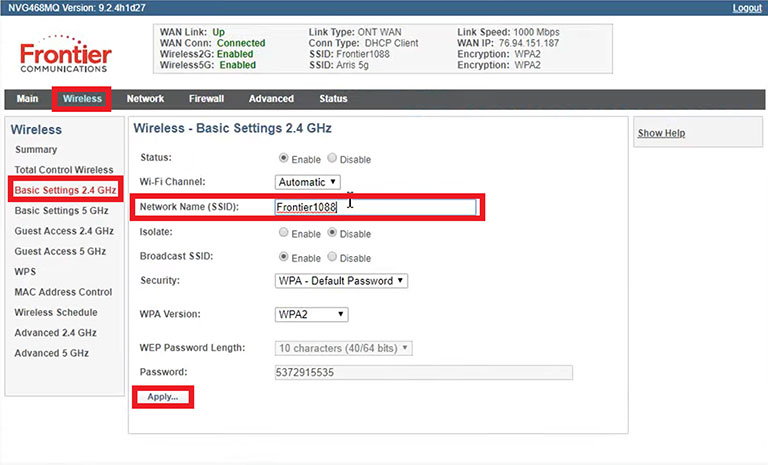Open Basic Settings 5 GHz page
Viewport: 768px width, 465px height.
pos(61,211)
